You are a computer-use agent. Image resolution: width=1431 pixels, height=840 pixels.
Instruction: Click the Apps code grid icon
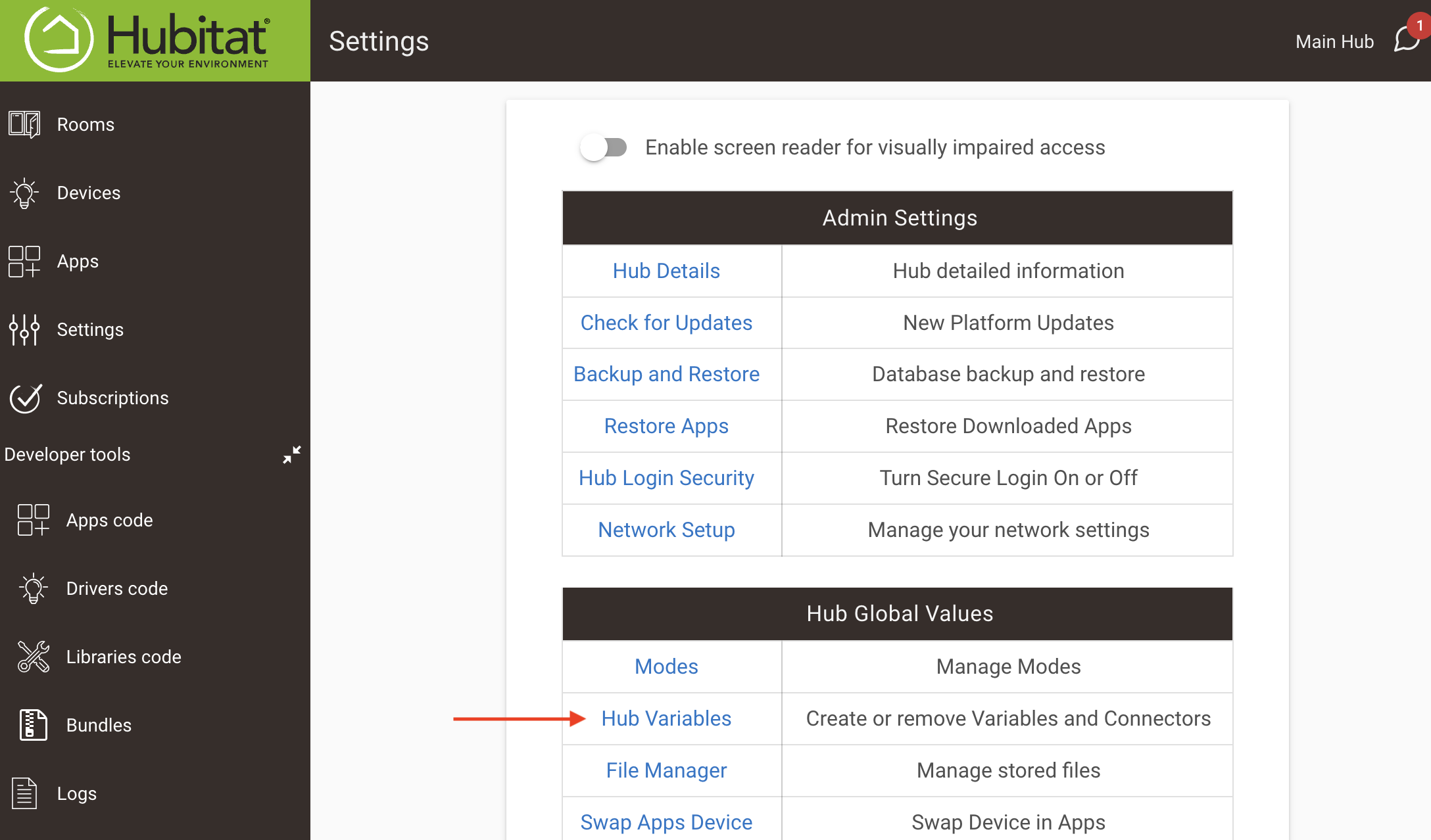point(34,520)
